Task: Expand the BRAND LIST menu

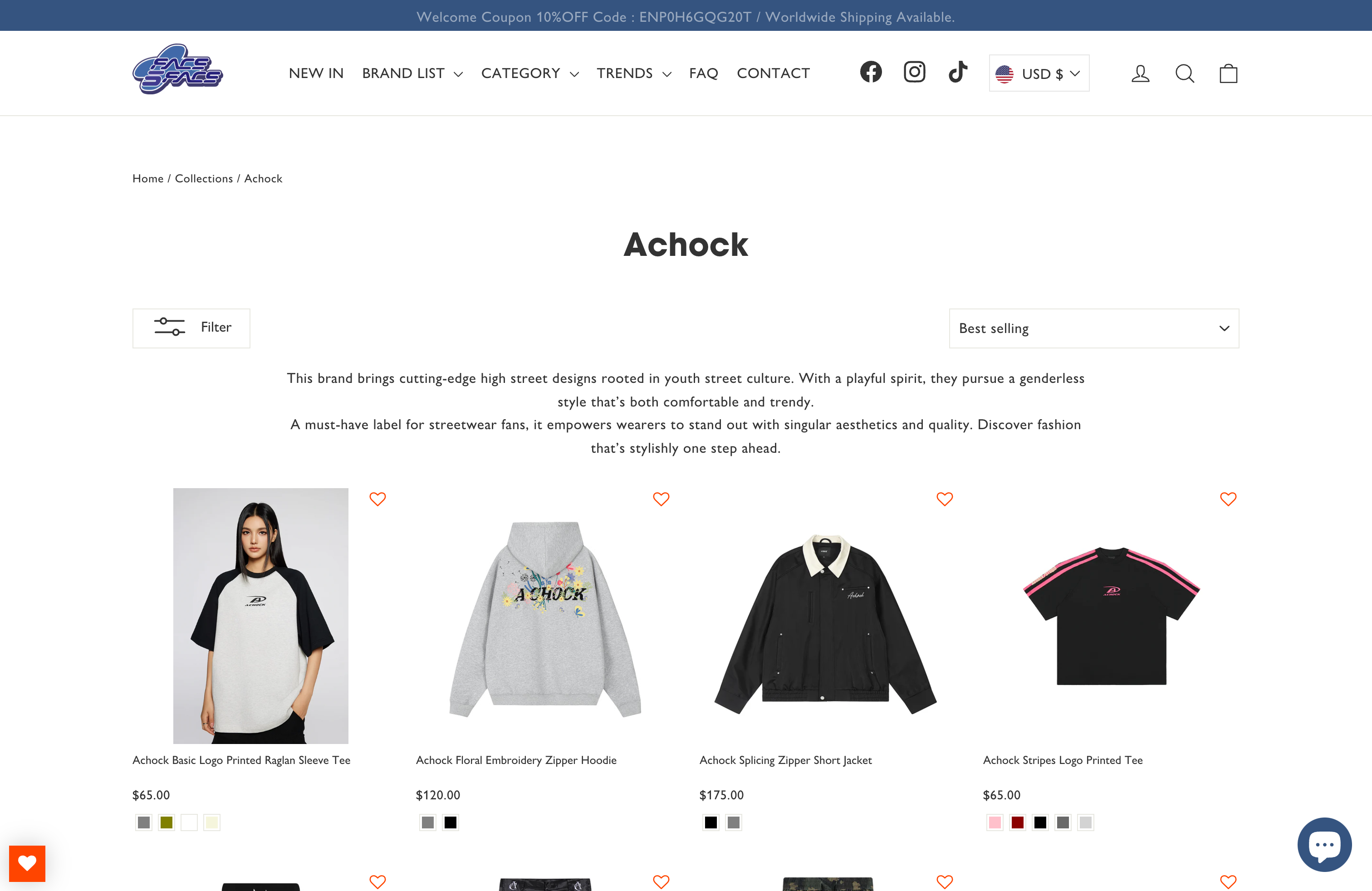Action: point(412,73)
